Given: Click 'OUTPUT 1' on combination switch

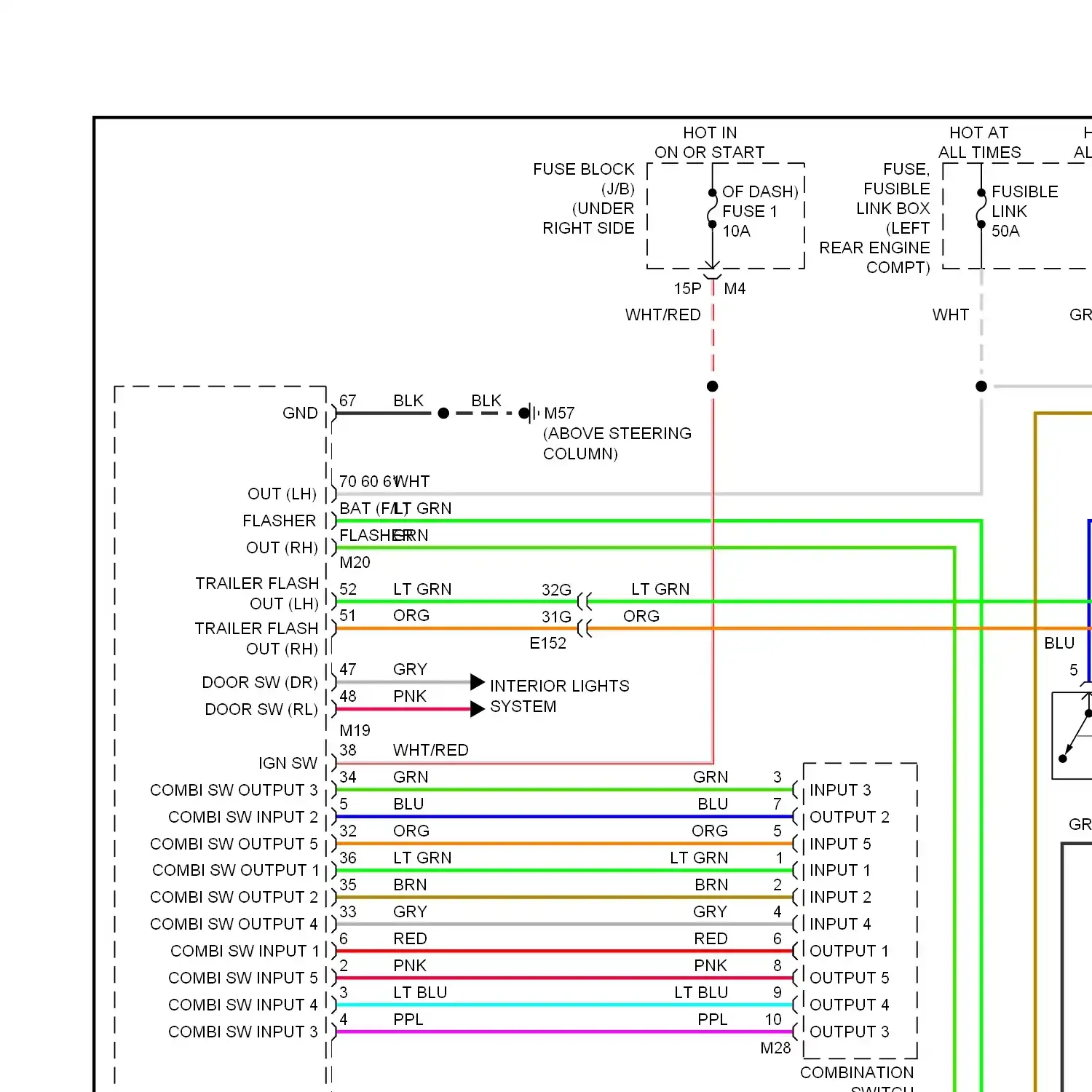Looking at the screenshot, I should click(849, 951).
